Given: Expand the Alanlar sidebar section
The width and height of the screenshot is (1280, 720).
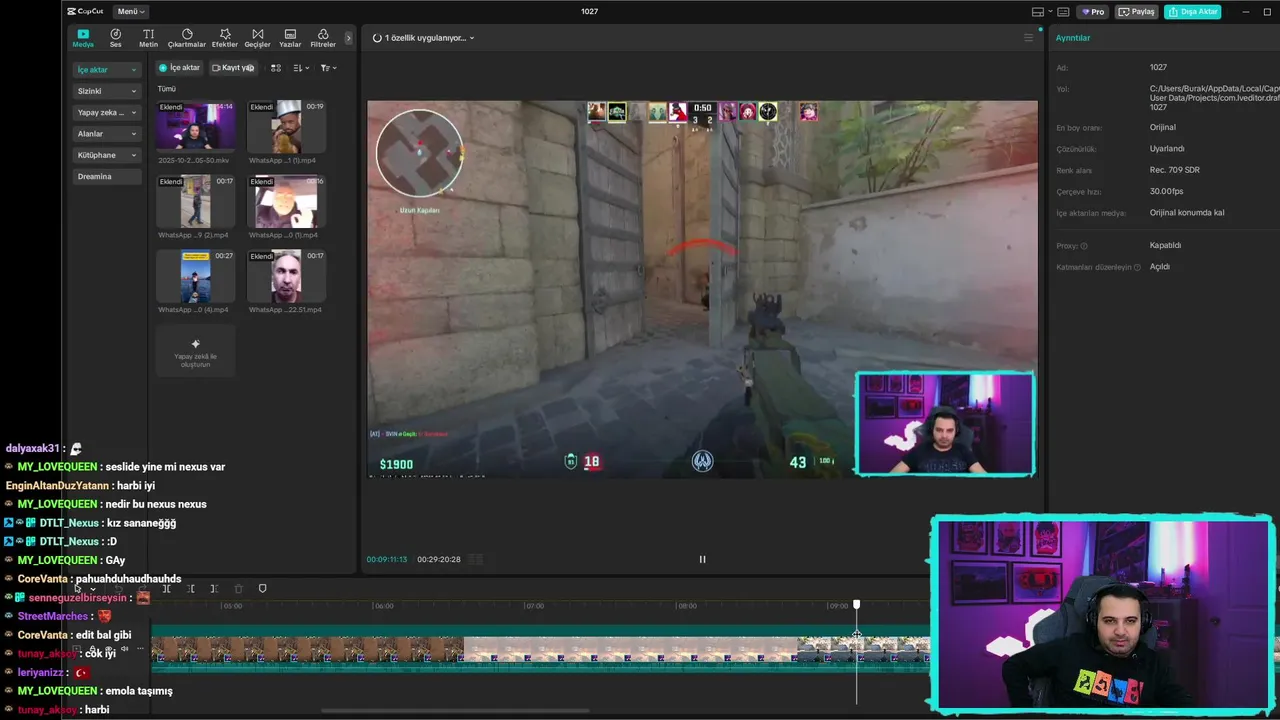Looking at the screenshot, I should (x=106, y=133).
